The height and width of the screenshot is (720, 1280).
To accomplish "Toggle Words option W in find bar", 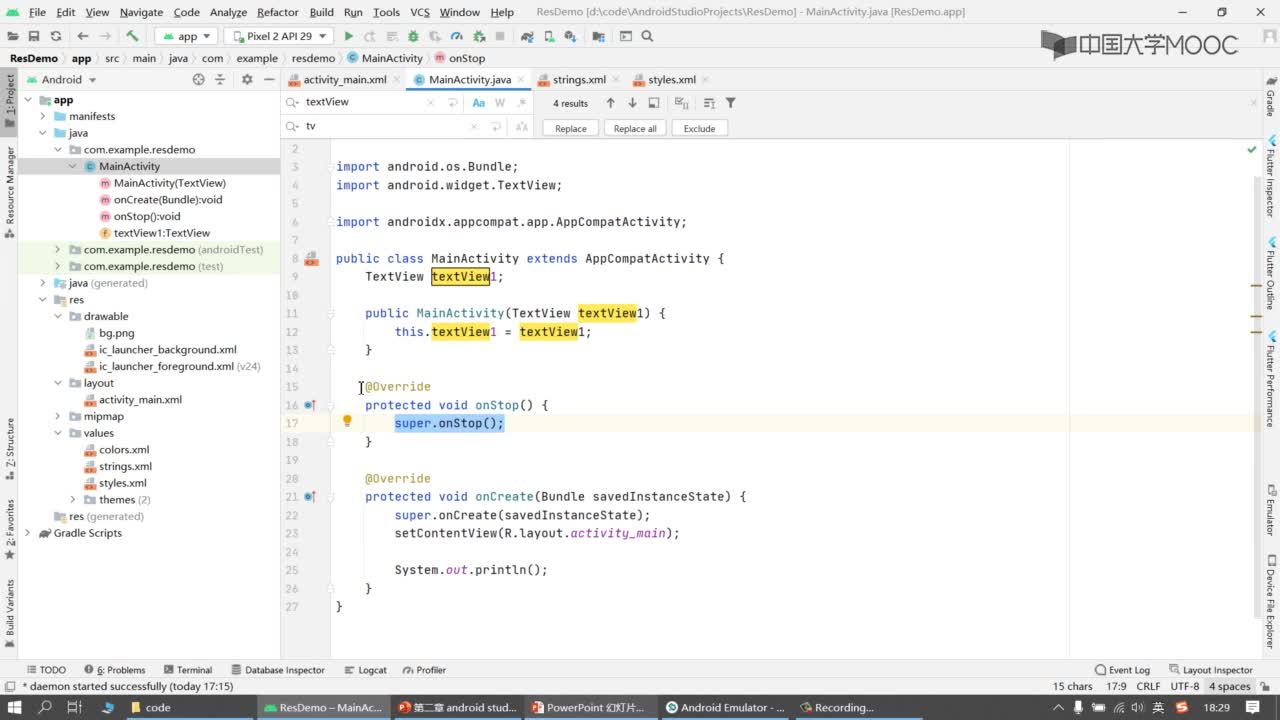I will 500,102.
